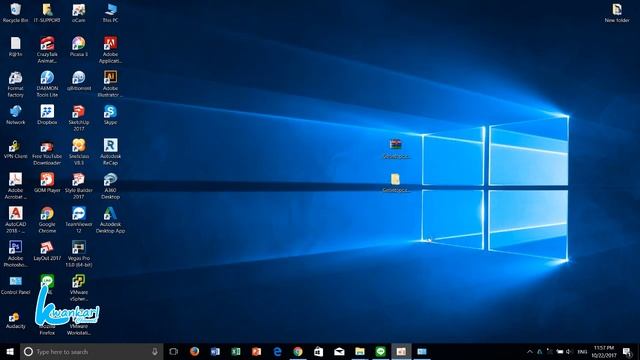Open the Action Center notifications
This screenshot has height=360, width=640.
pos(628,351)
